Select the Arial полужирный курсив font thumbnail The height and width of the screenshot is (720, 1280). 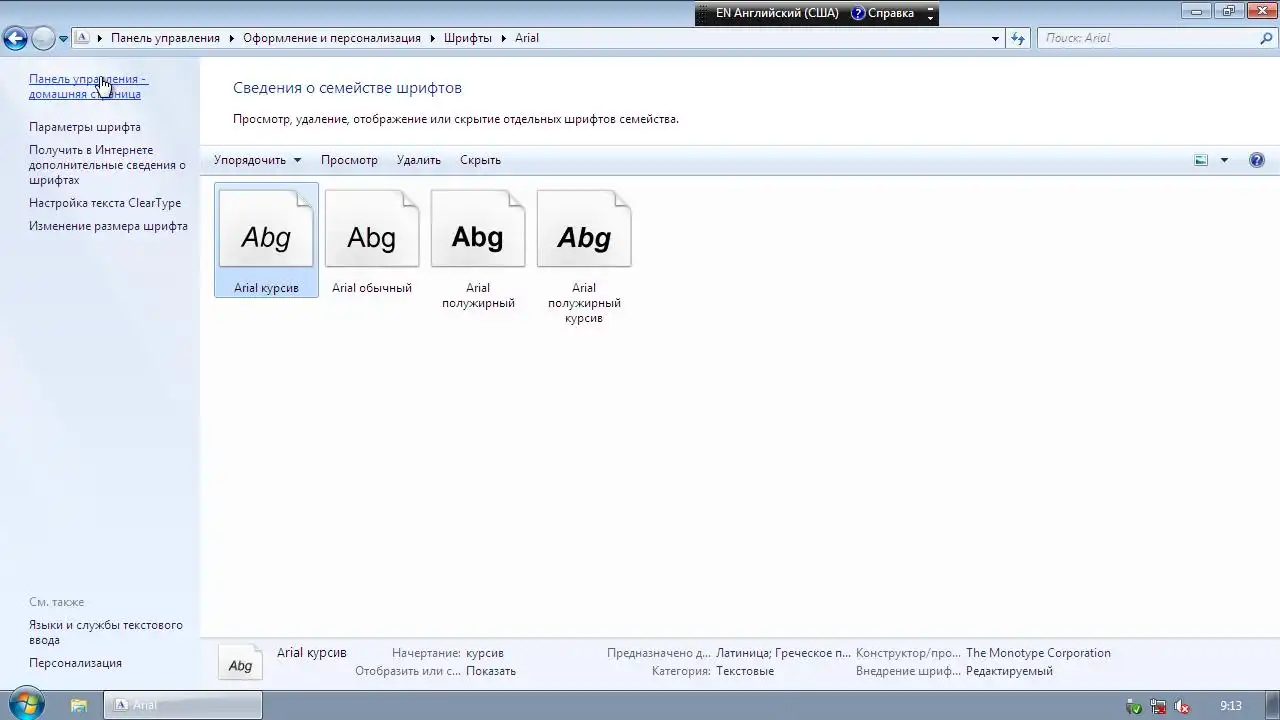(x=584, y=255)
